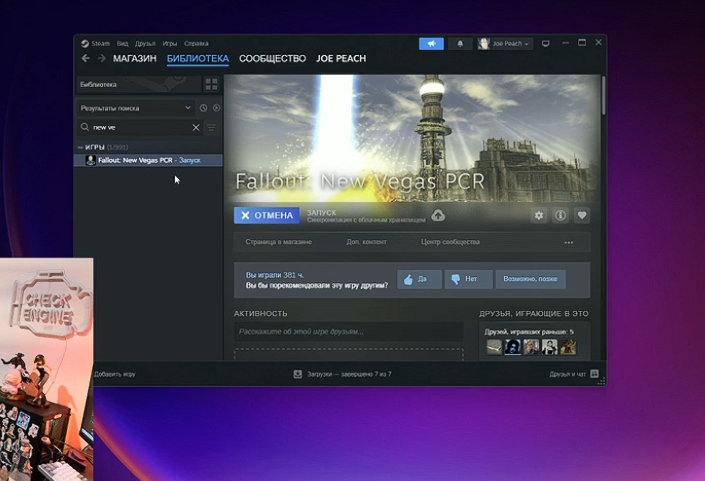Clear the search field with X icon
Image resolution: width=705 pixels, height=481 pixels.
[x=196, y=128]
